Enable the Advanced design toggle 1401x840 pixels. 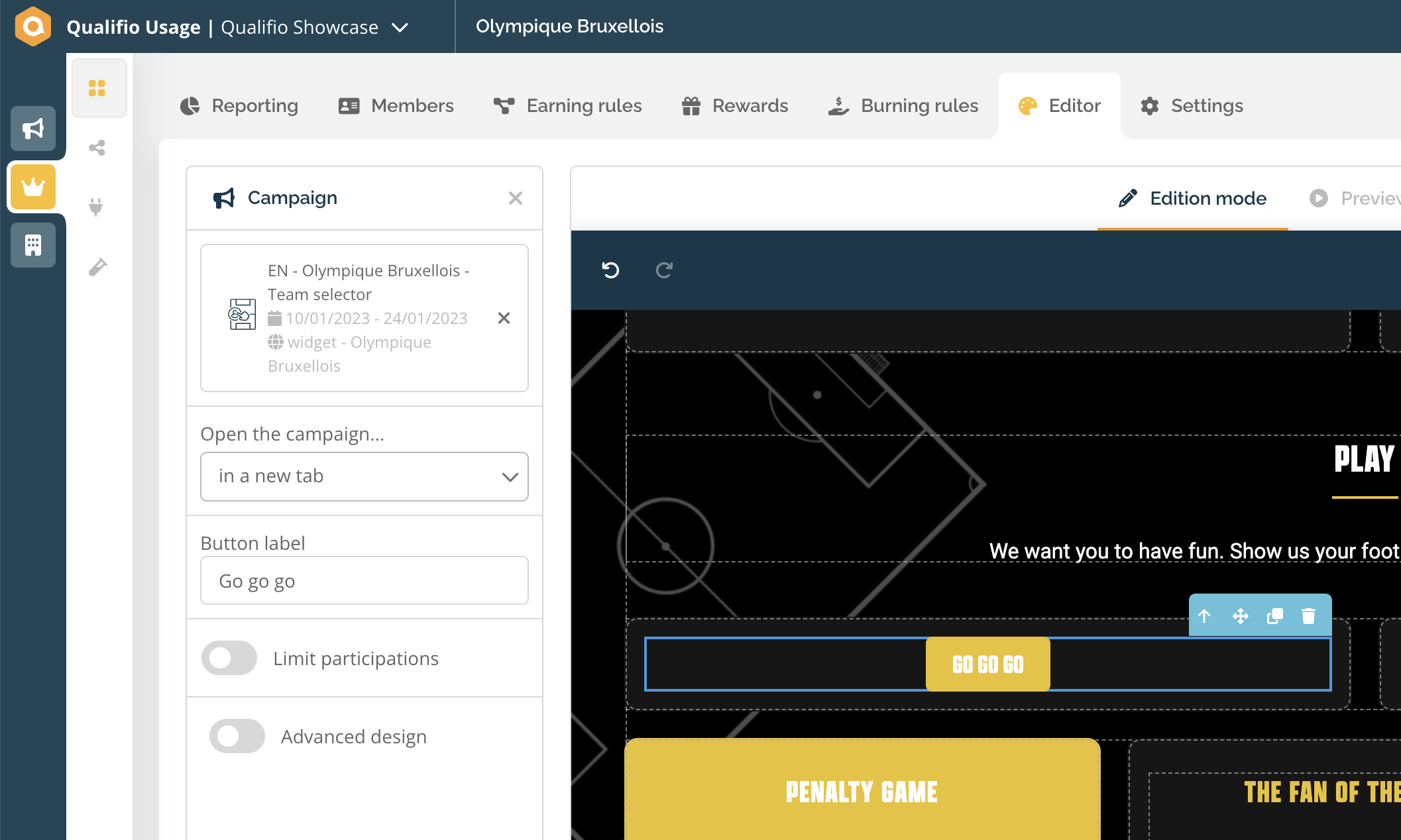pos(237,736)
